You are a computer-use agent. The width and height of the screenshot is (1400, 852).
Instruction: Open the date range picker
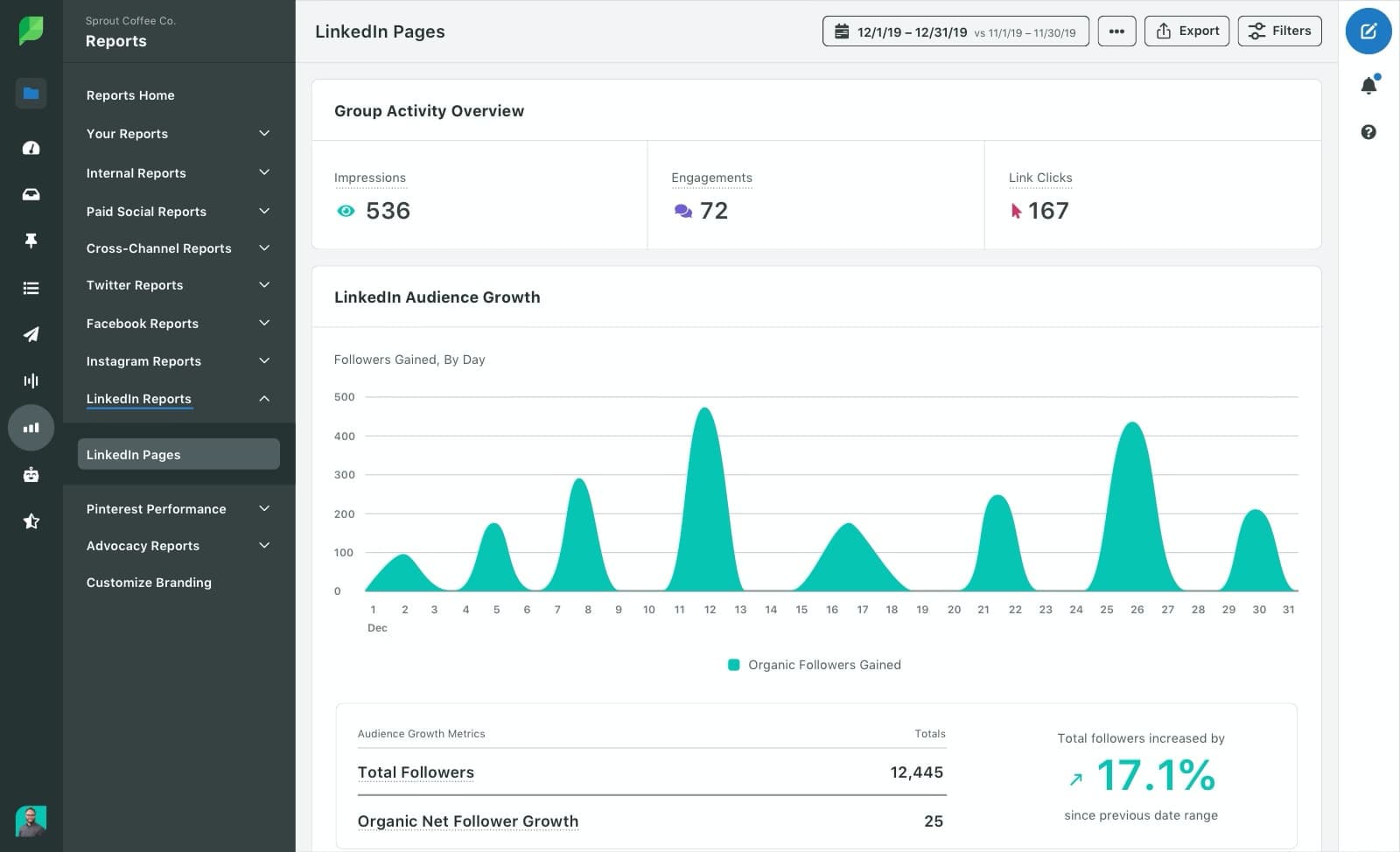pyautogui.click(x=955, y=31)
